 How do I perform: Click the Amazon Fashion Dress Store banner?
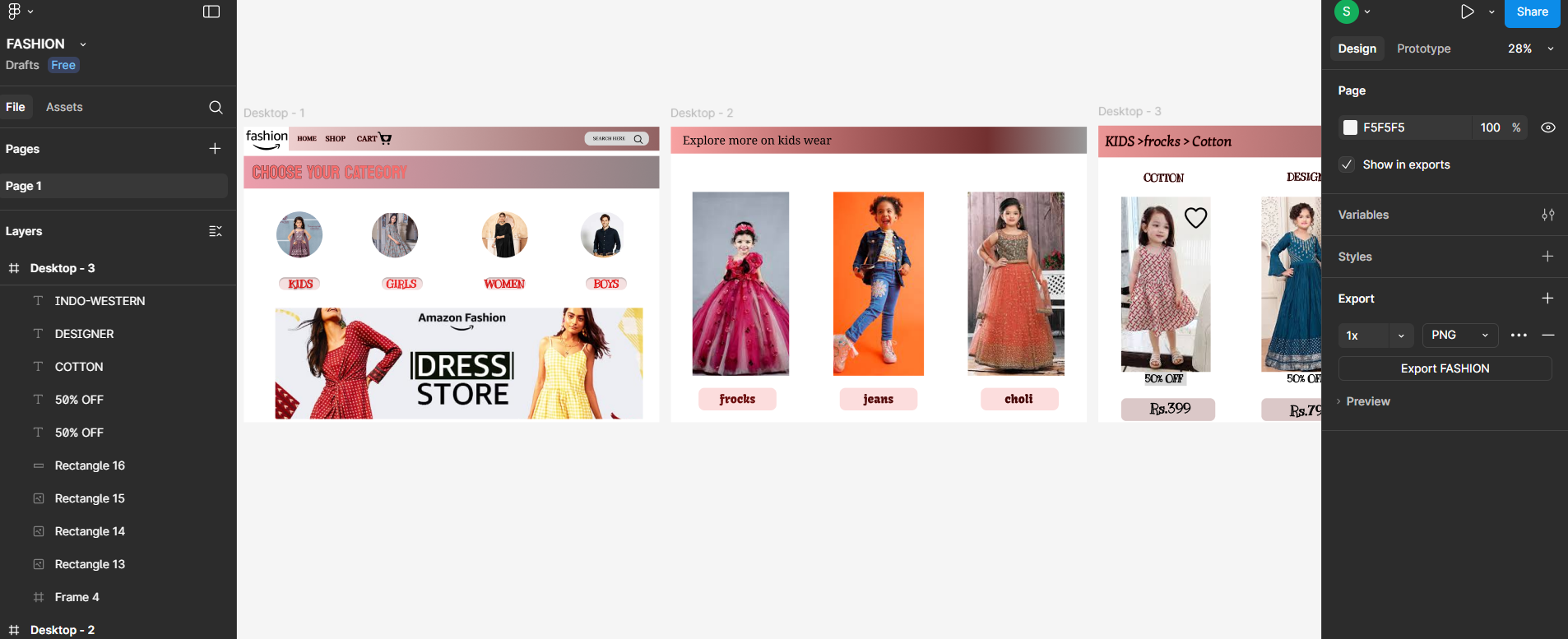click(459, 363)
